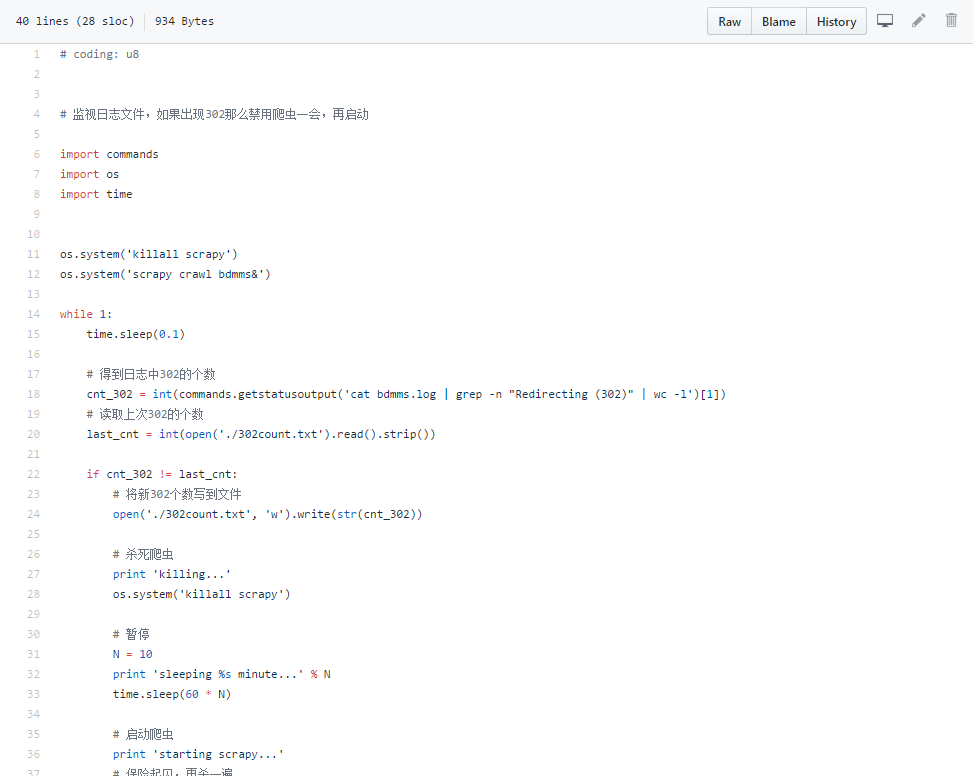Click print 'sleeping %s minute...' line
This screenshot has width=973, height=776.
[x=222, y=674]
